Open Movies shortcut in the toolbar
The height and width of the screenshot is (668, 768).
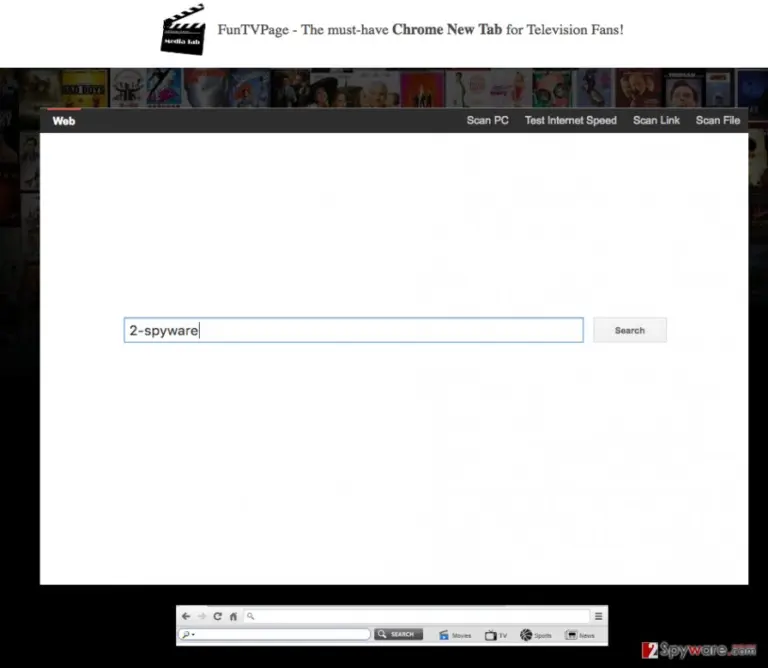click(x=455, y=635)
